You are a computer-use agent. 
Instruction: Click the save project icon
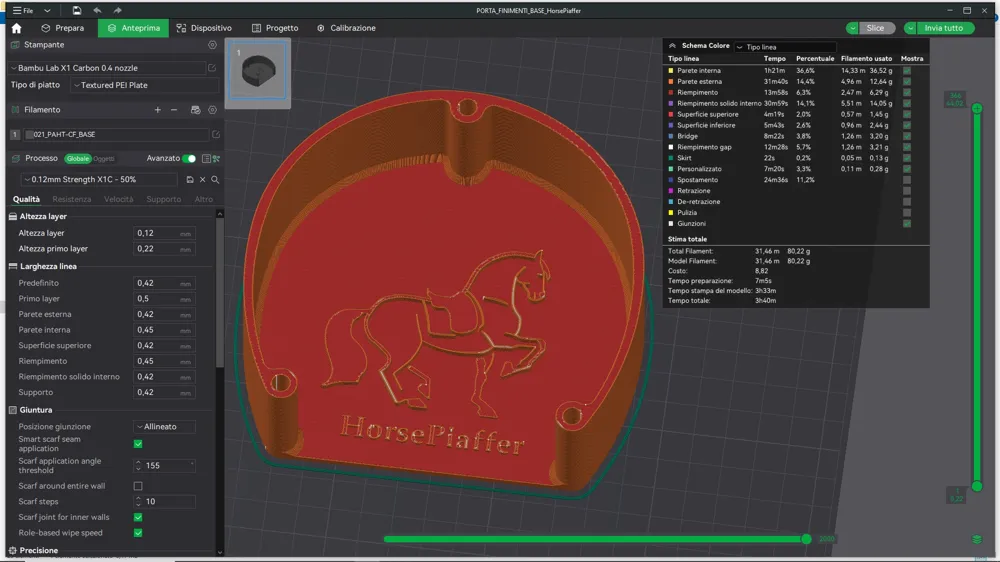(x=77, y=10)
